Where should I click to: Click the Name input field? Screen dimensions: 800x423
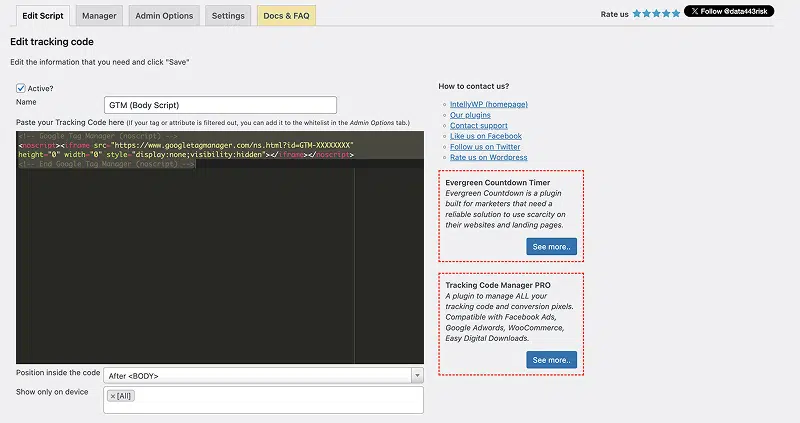coord(220,105)
